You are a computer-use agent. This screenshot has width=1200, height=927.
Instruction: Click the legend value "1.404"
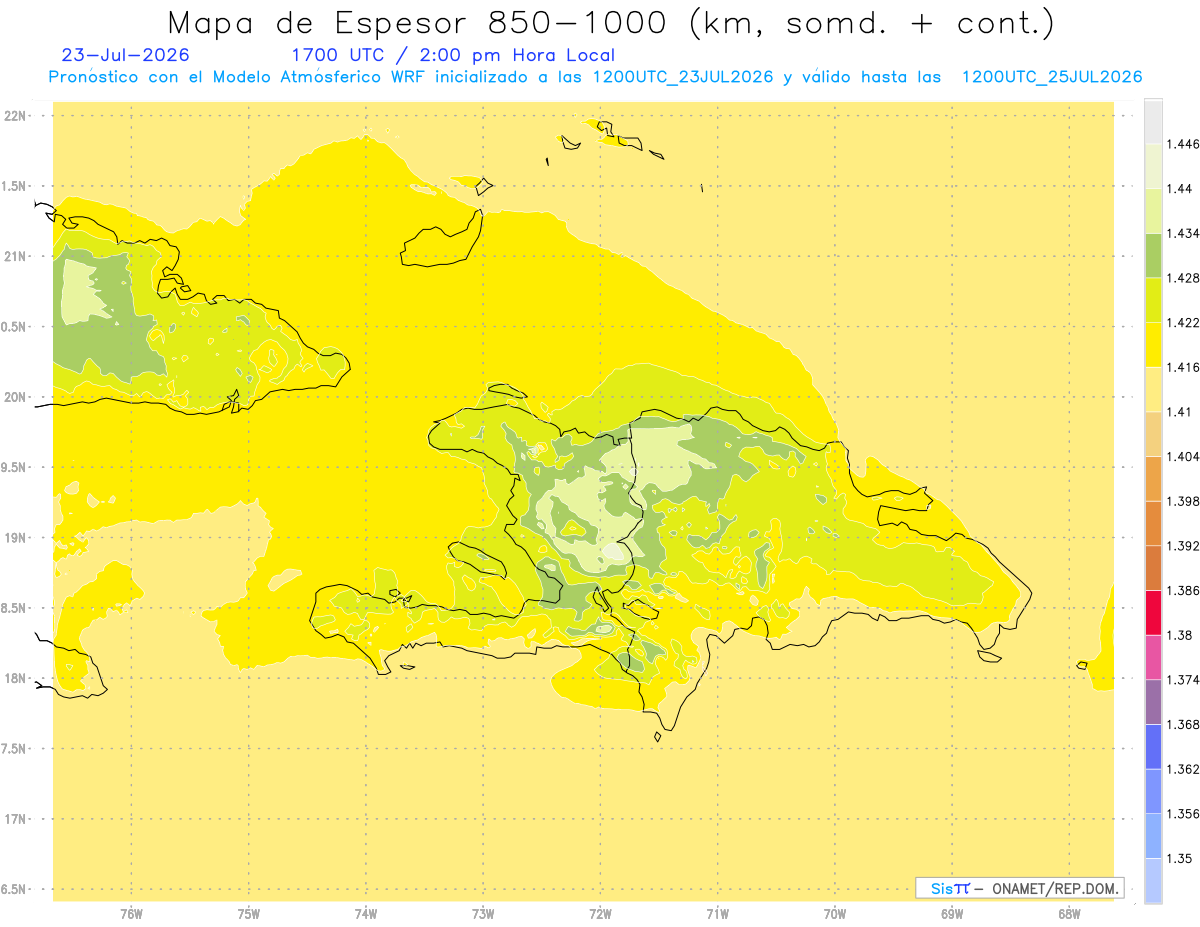(1183, 456)
